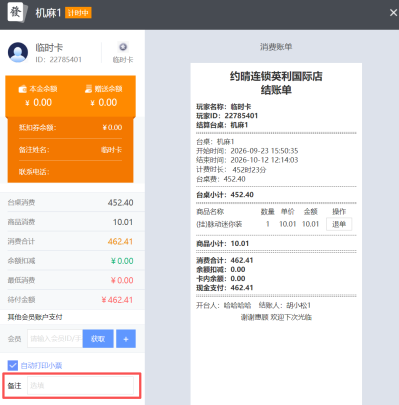Viewport: 399px width, 405px height.
Task: Click the 本金余额 wallet icon
Action: point(23,89)
